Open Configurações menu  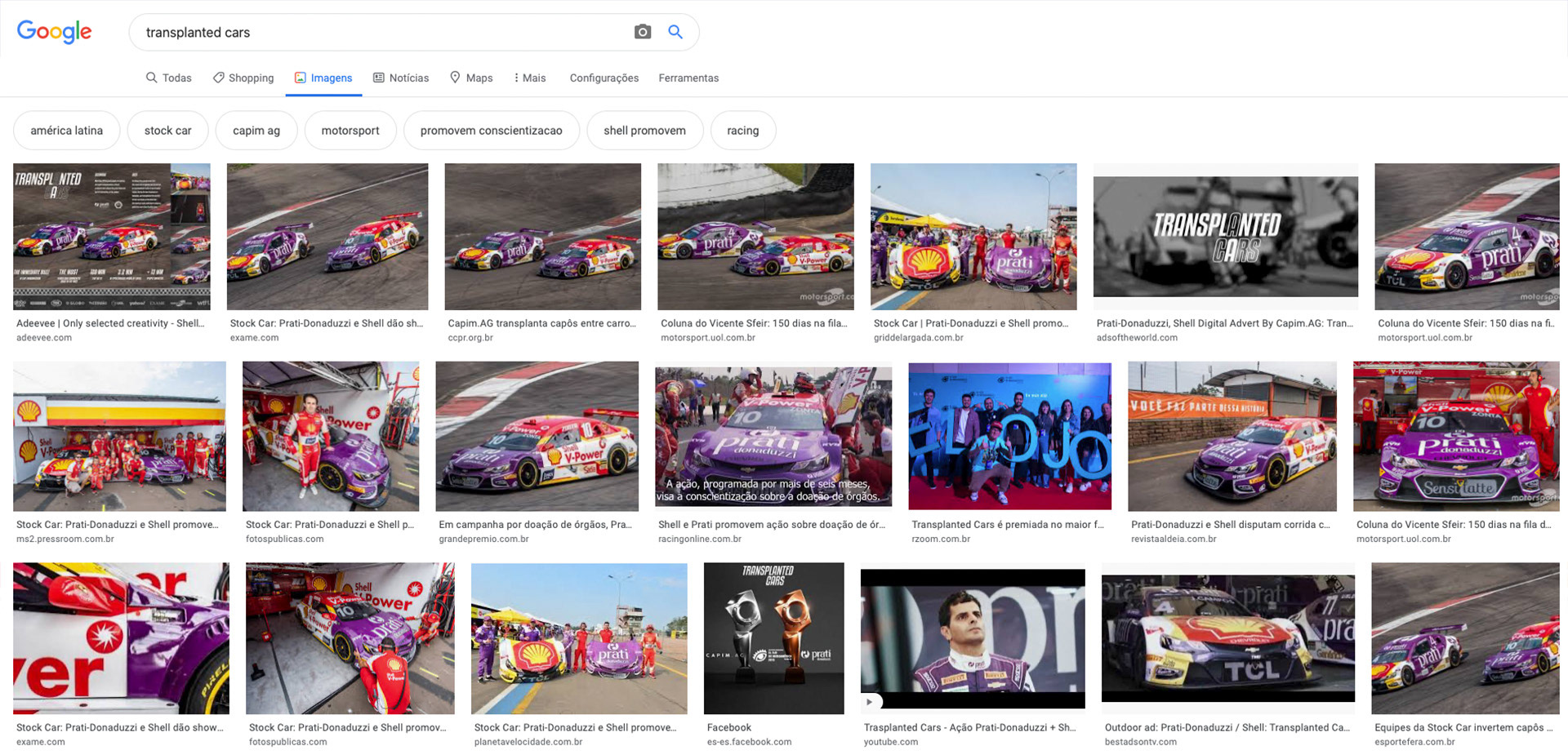604,78
